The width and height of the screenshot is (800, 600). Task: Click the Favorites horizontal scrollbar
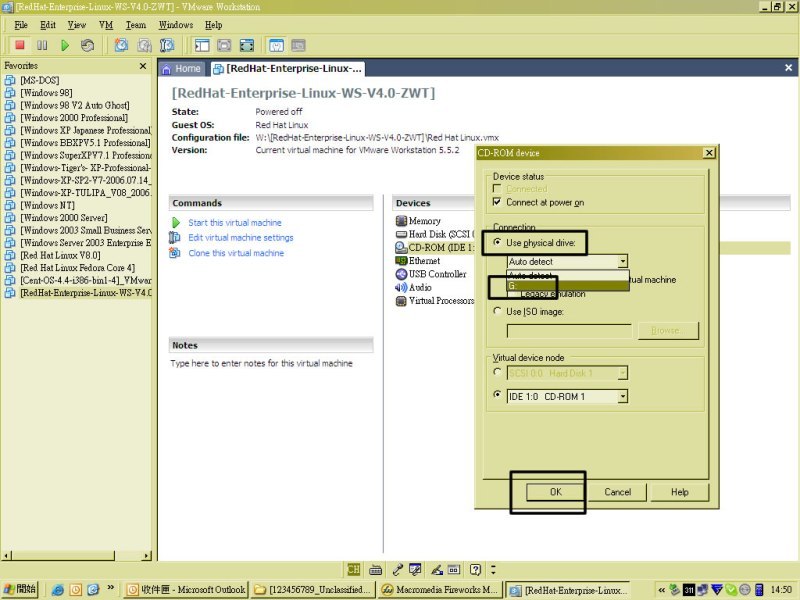(x=77, y=555)
